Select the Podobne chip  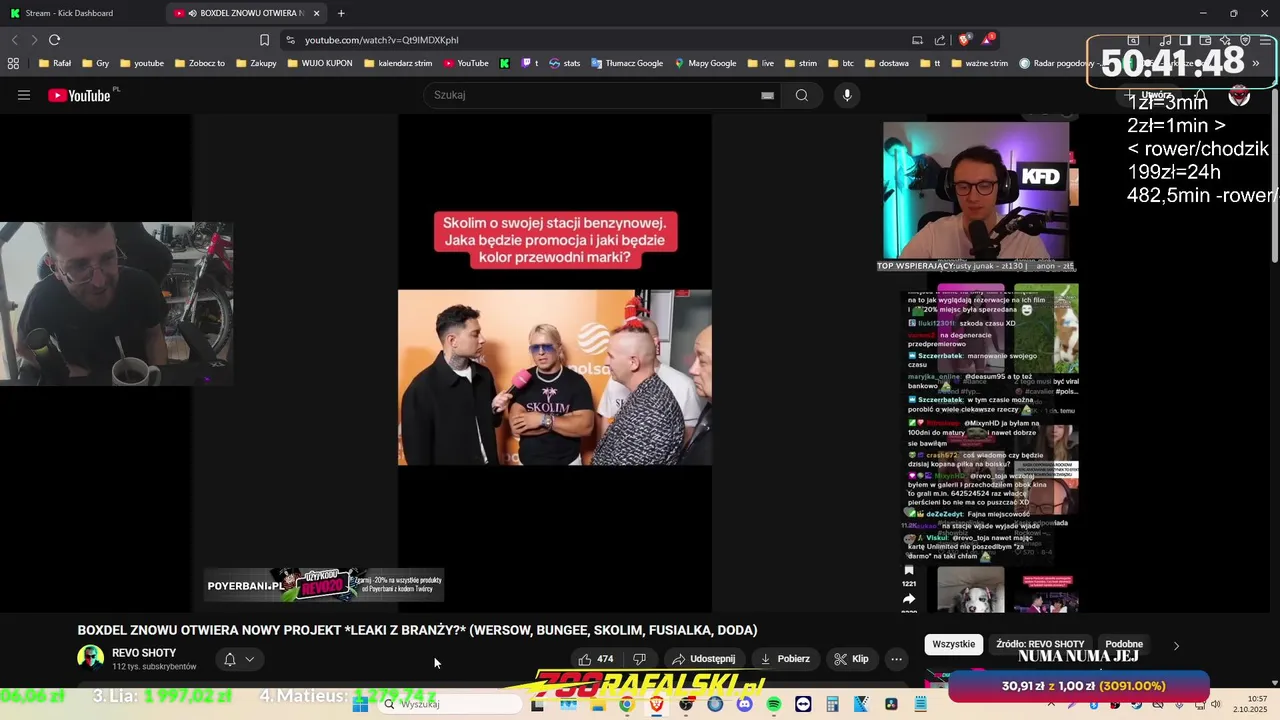(x=1124, y=644)
